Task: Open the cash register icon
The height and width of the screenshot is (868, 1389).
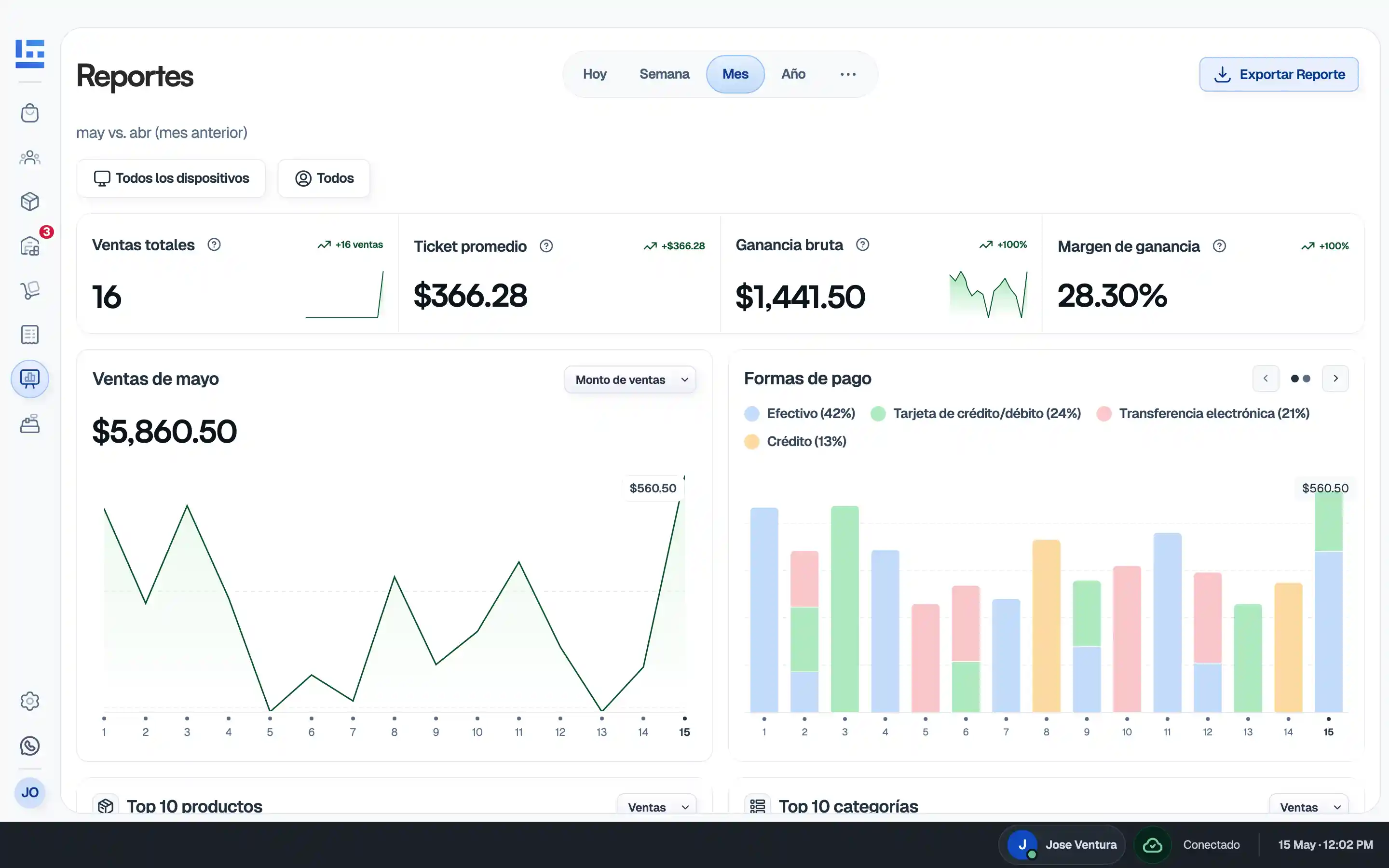Action: click(30, 424)
